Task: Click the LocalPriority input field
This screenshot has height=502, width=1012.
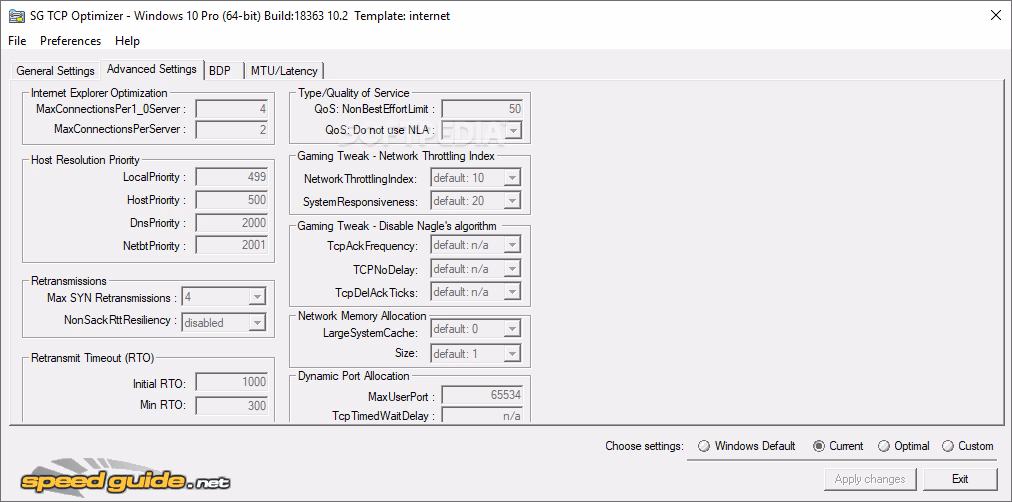Action: (232, 177)
